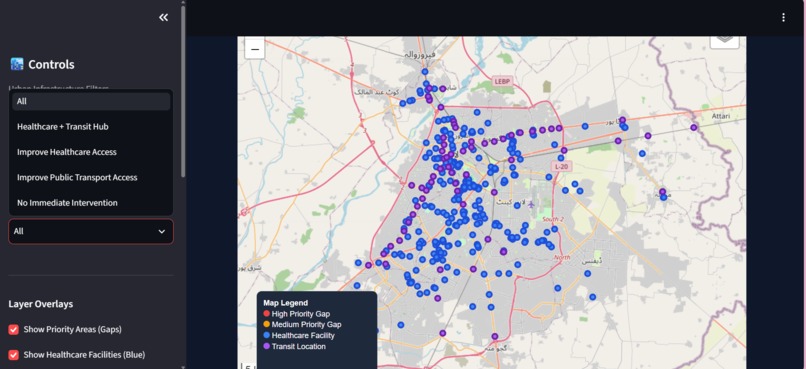The height and width of the screenshot is (369, 806).
Task: Click the sidebar vertical scrollbar
Action: pos(183,93)
